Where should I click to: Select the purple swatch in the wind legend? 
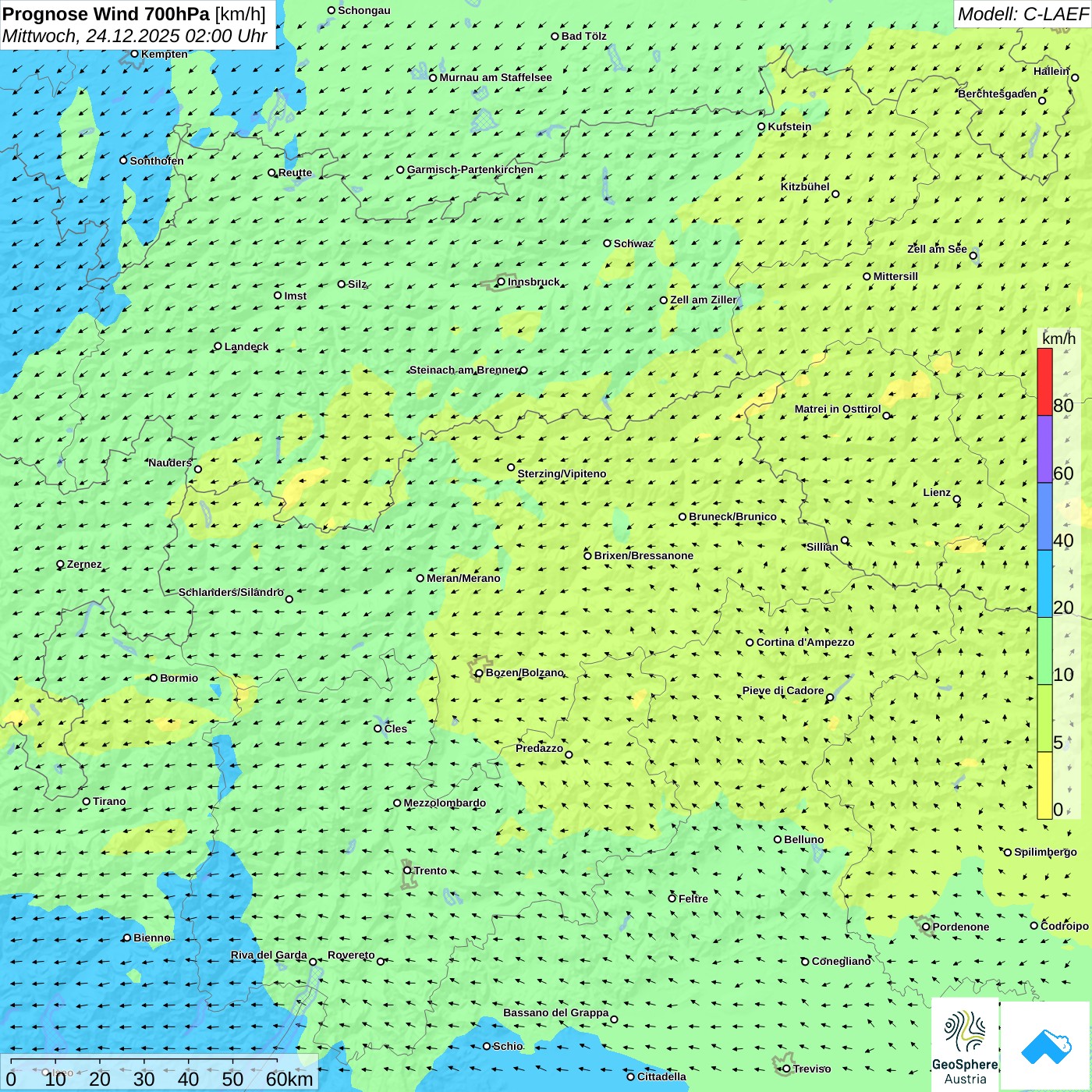(1044, 449)
